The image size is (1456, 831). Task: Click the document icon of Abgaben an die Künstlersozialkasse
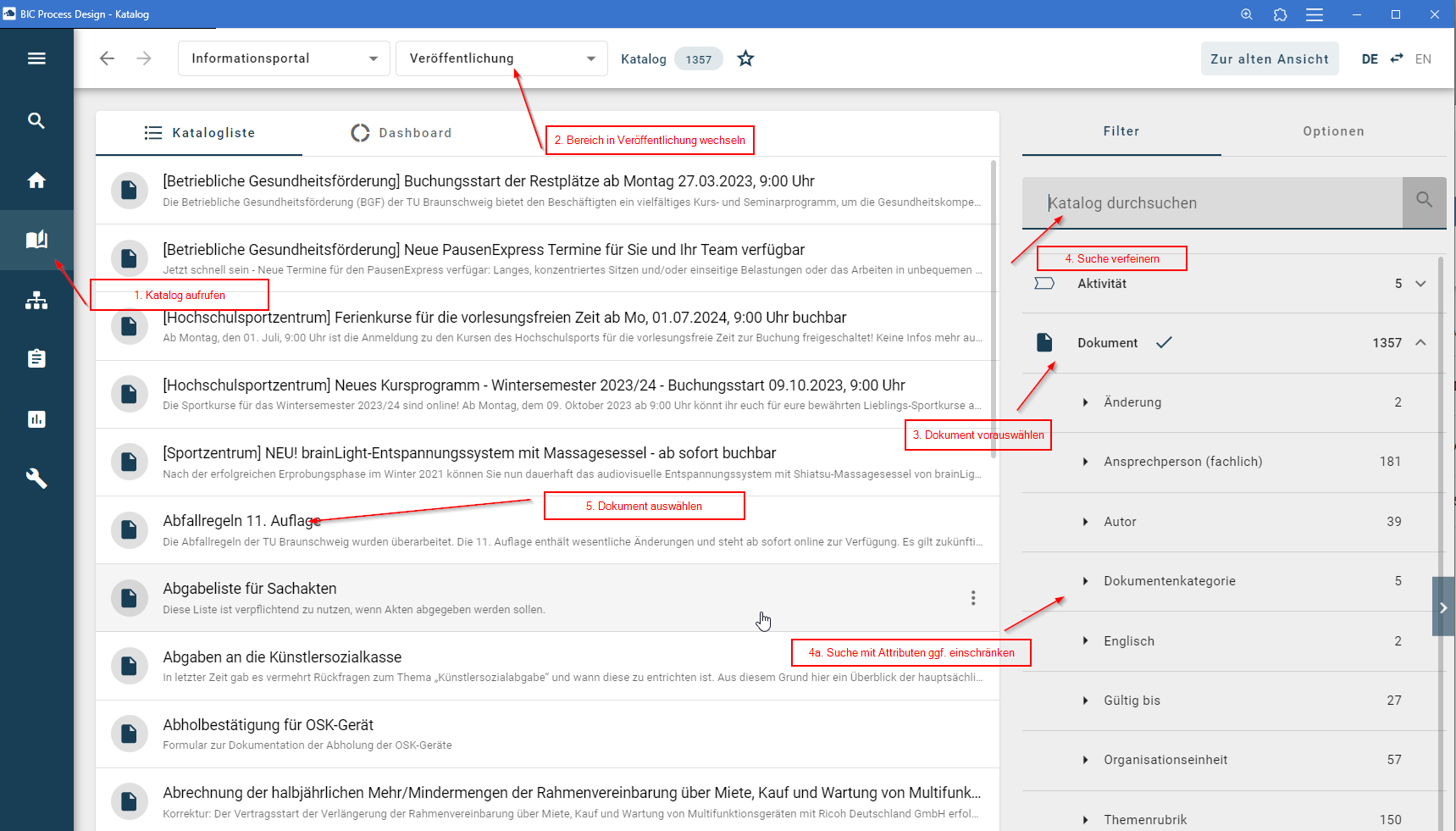[130, 666]
